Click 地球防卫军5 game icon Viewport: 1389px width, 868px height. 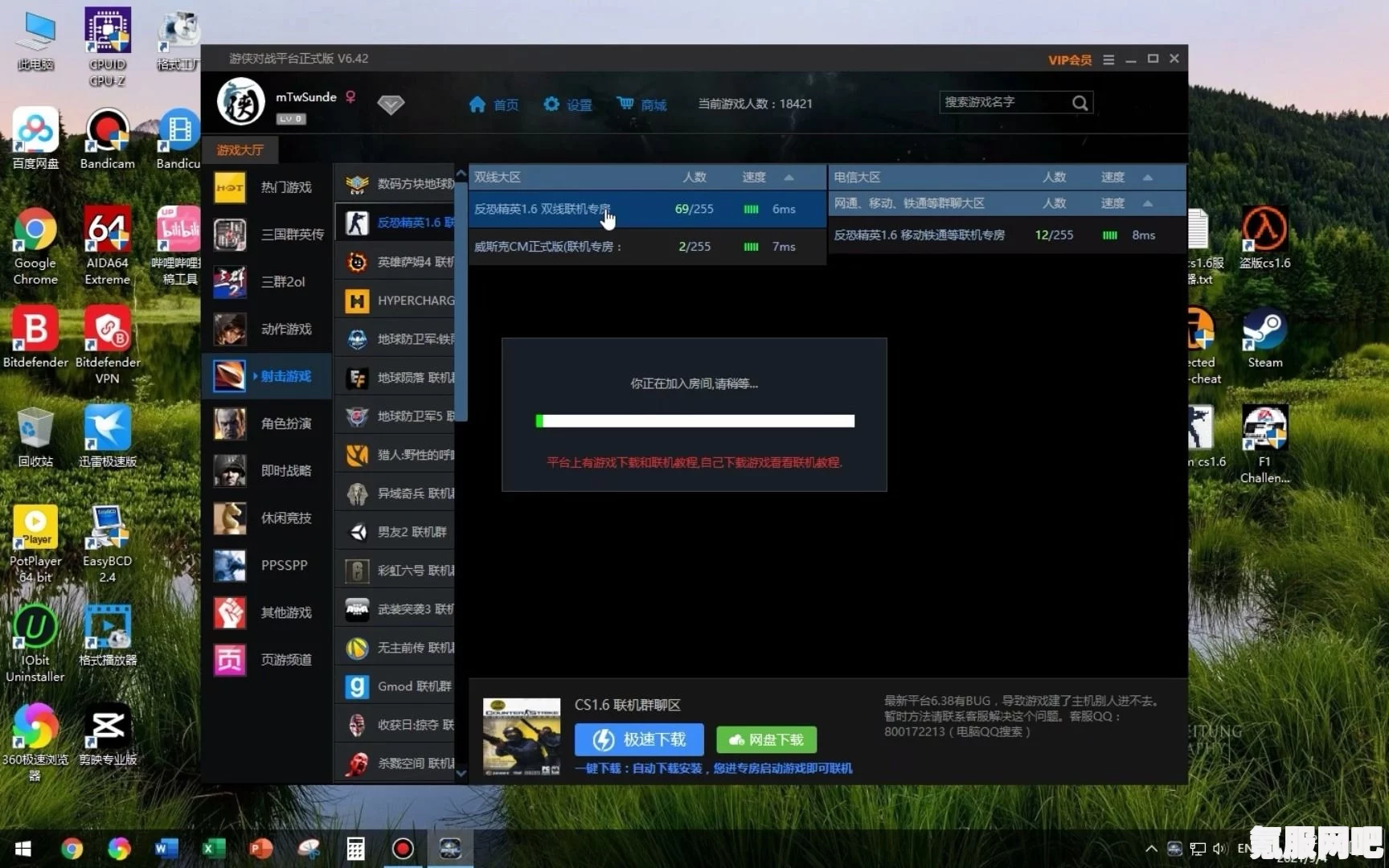coord(357,416)
